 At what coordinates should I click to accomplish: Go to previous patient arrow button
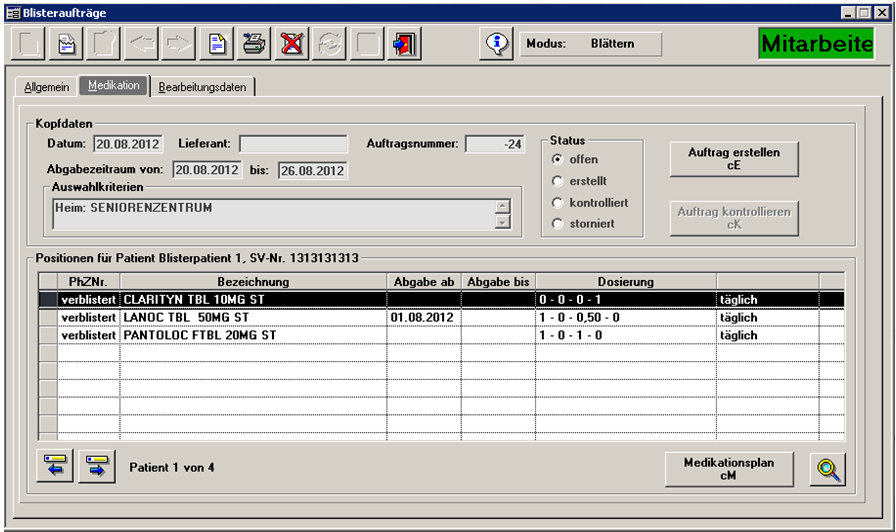click(57, 466)
